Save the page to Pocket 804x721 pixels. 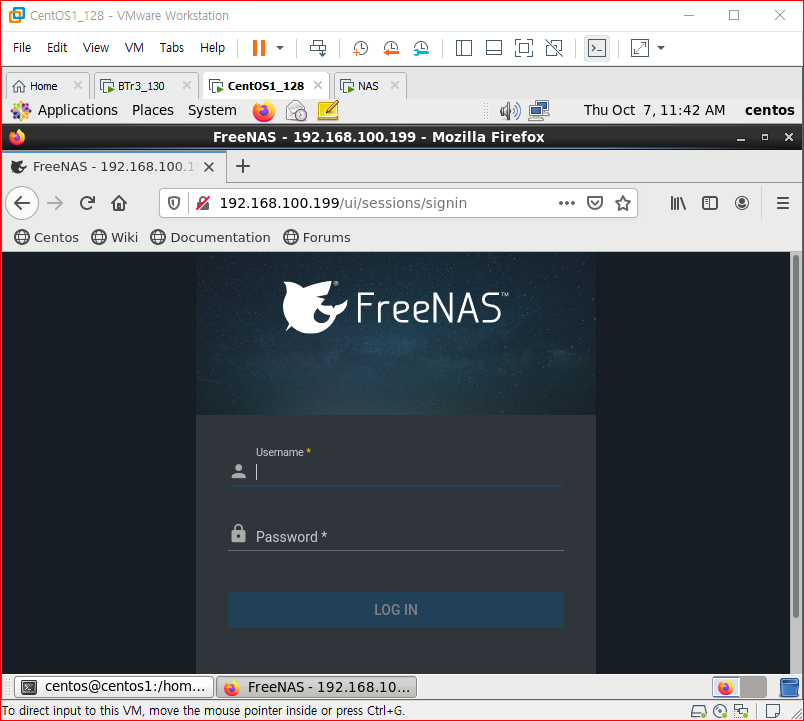click(x=595, y=203)
